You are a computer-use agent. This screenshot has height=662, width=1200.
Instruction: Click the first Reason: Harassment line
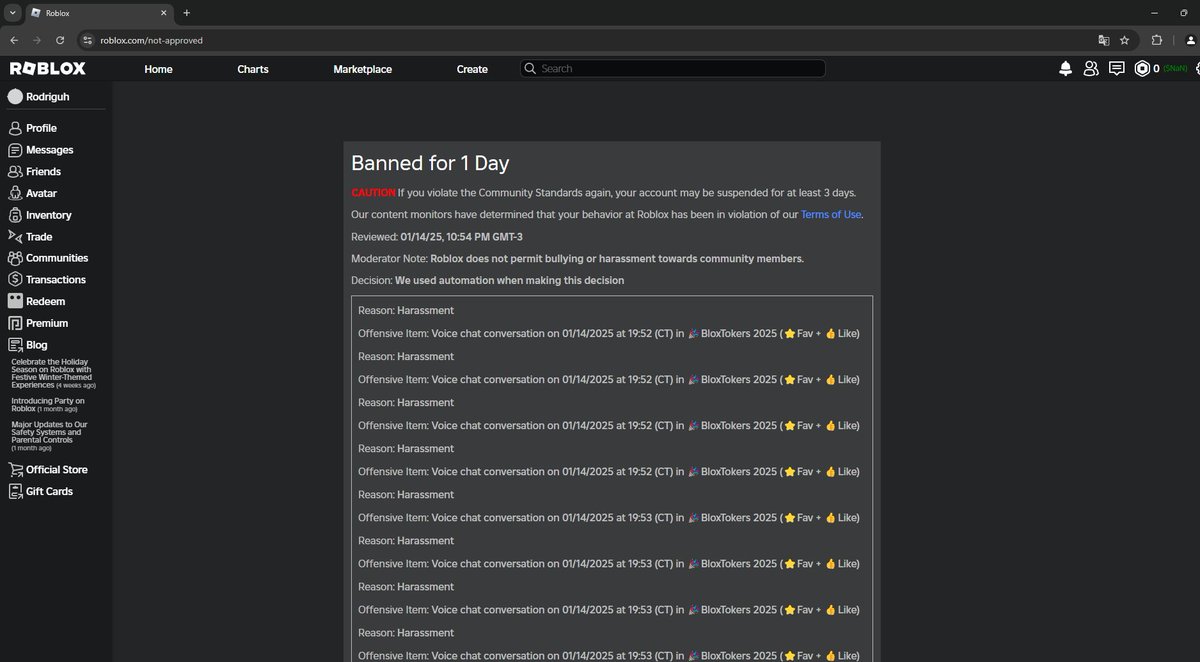point(406,310)
